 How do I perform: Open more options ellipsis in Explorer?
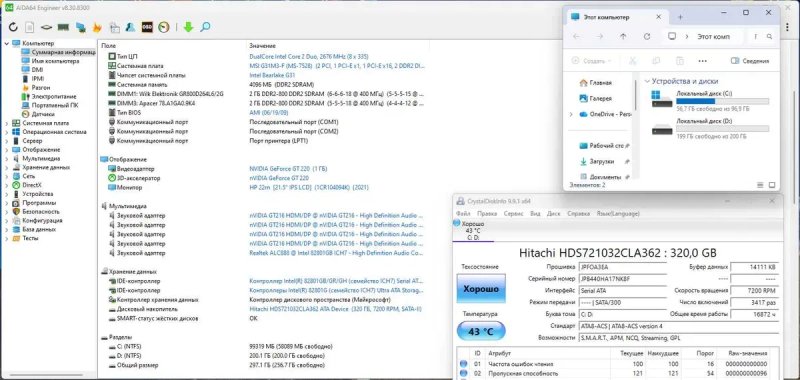[702, 61]
